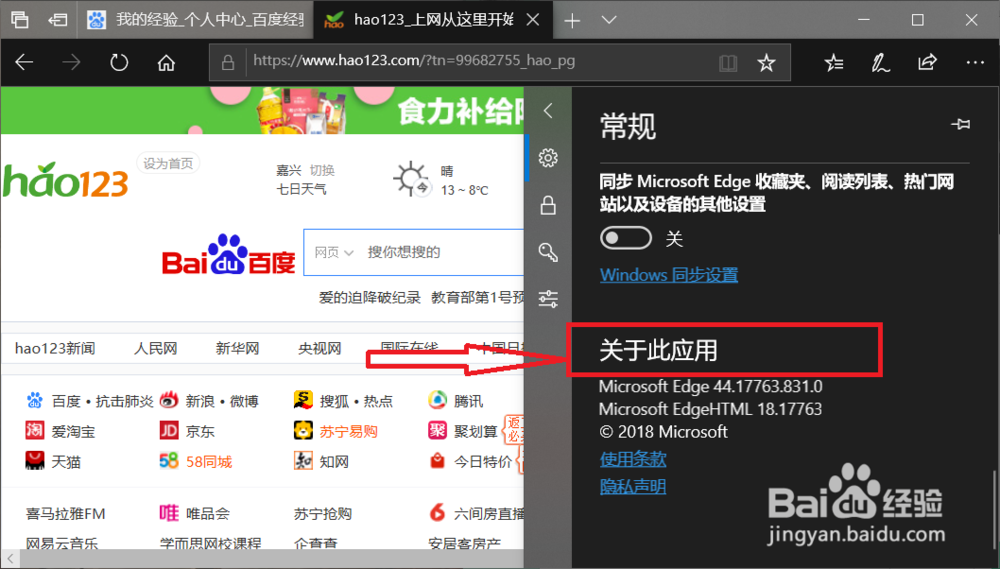This screenshot has width=1000, height=569.
Task: Open the home page via the house icon
Action: coord(166,63)
